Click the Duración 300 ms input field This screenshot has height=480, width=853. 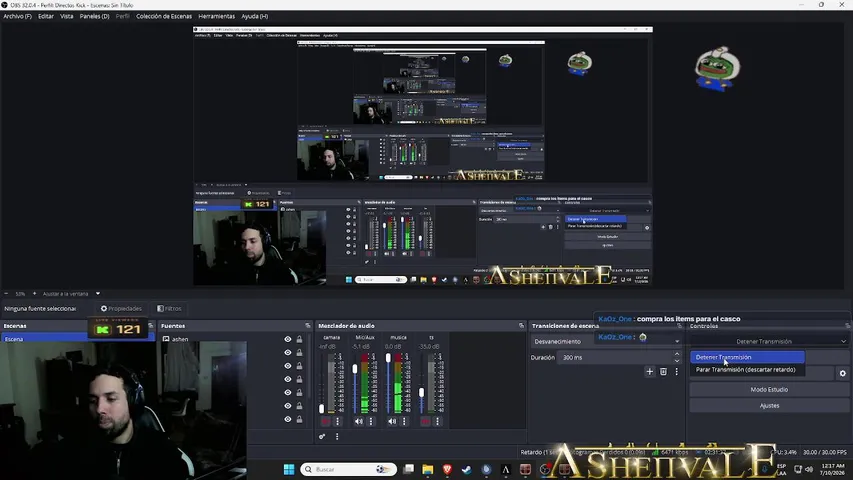click(x=615, y=358)
